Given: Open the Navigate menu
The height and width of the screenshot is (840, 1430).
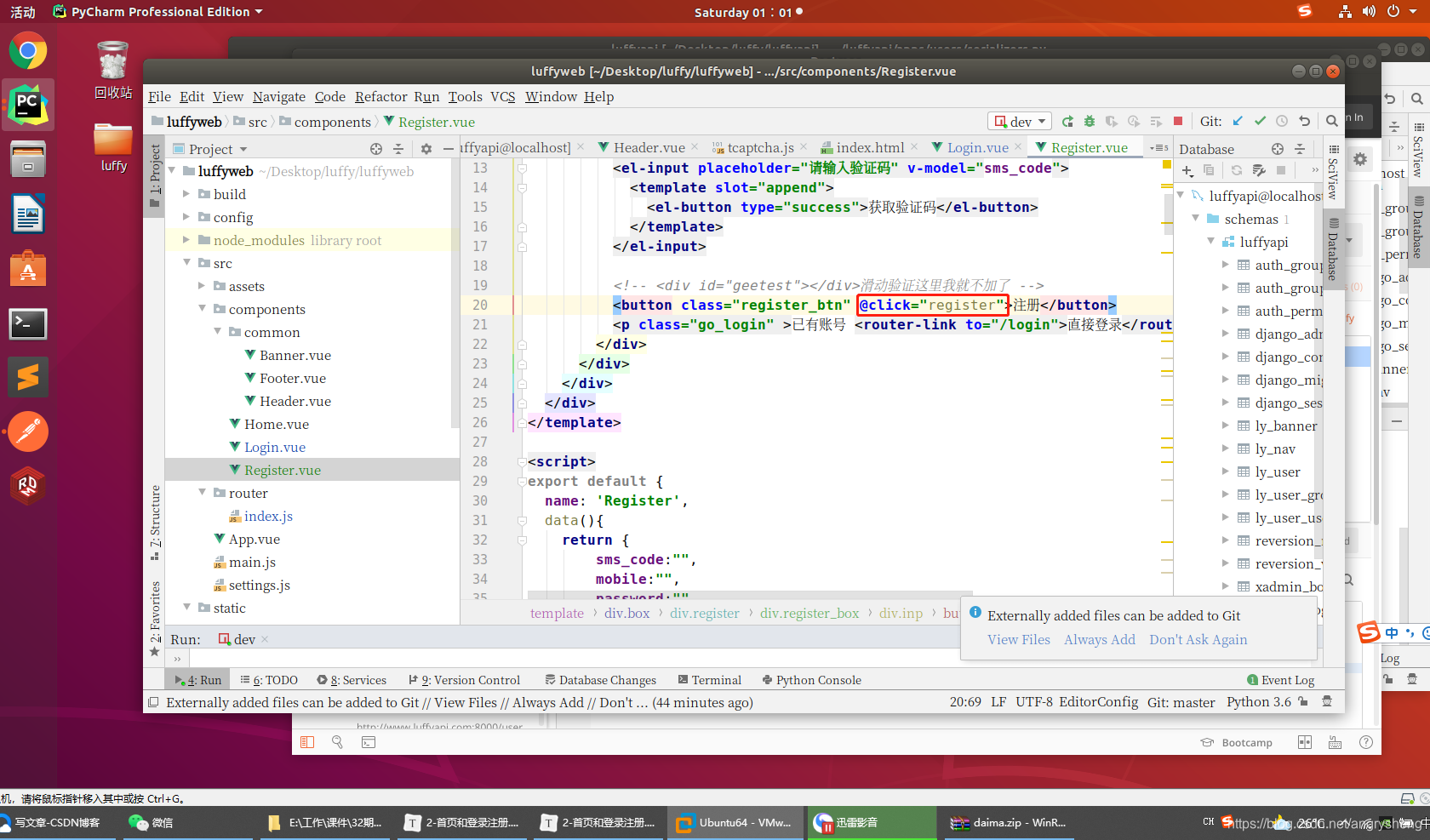Looking at the screenshot, I should click(x=278, y=97).
